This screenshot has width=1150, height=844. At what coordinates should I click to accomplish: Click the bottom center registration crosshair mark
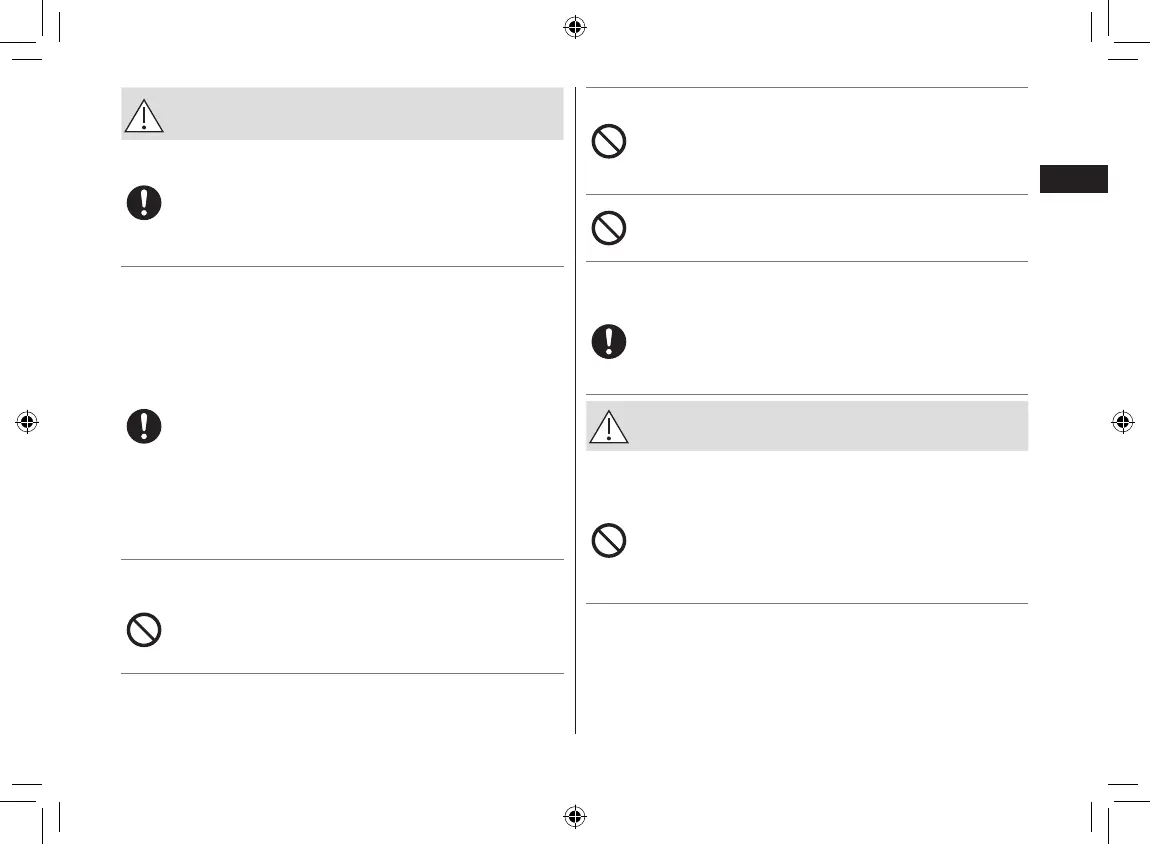[574, 816]
